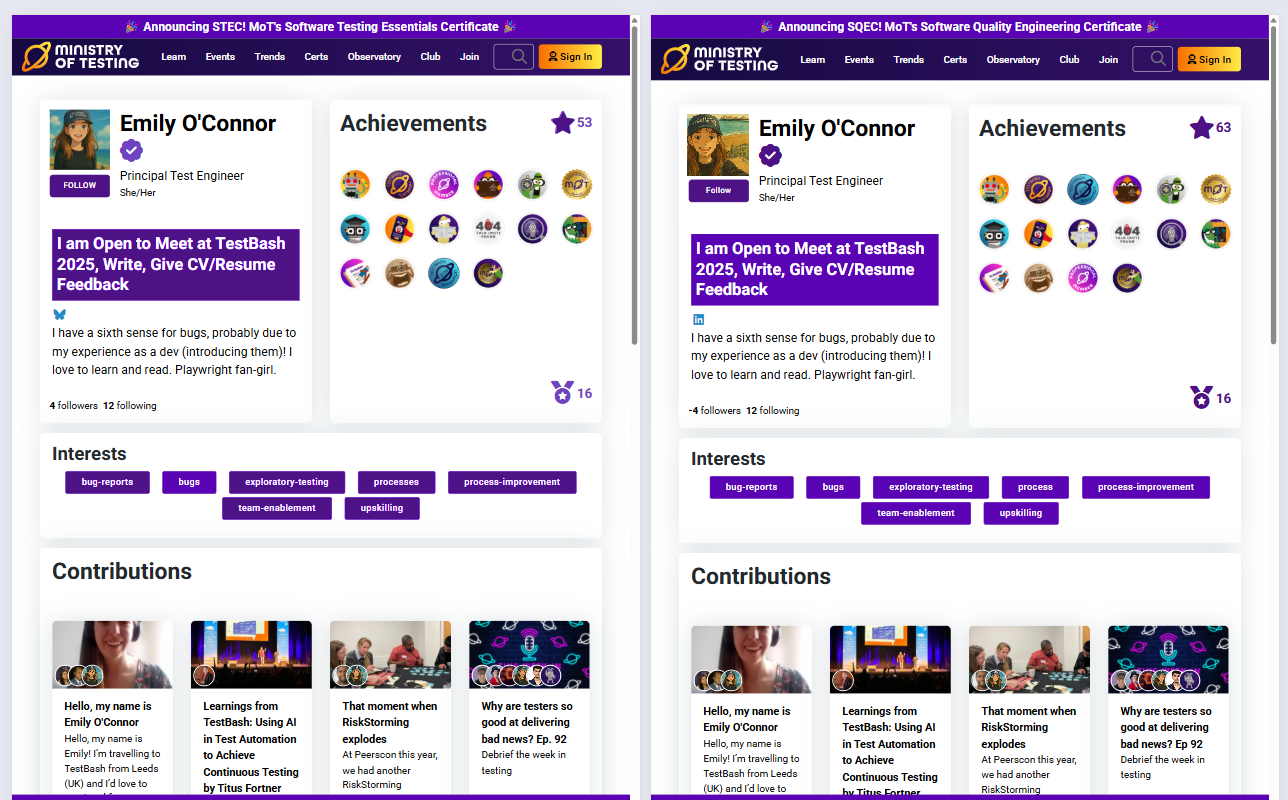Click the Professional Member badge in left window
Screen dimensions: 1288x800
point(444,184)
